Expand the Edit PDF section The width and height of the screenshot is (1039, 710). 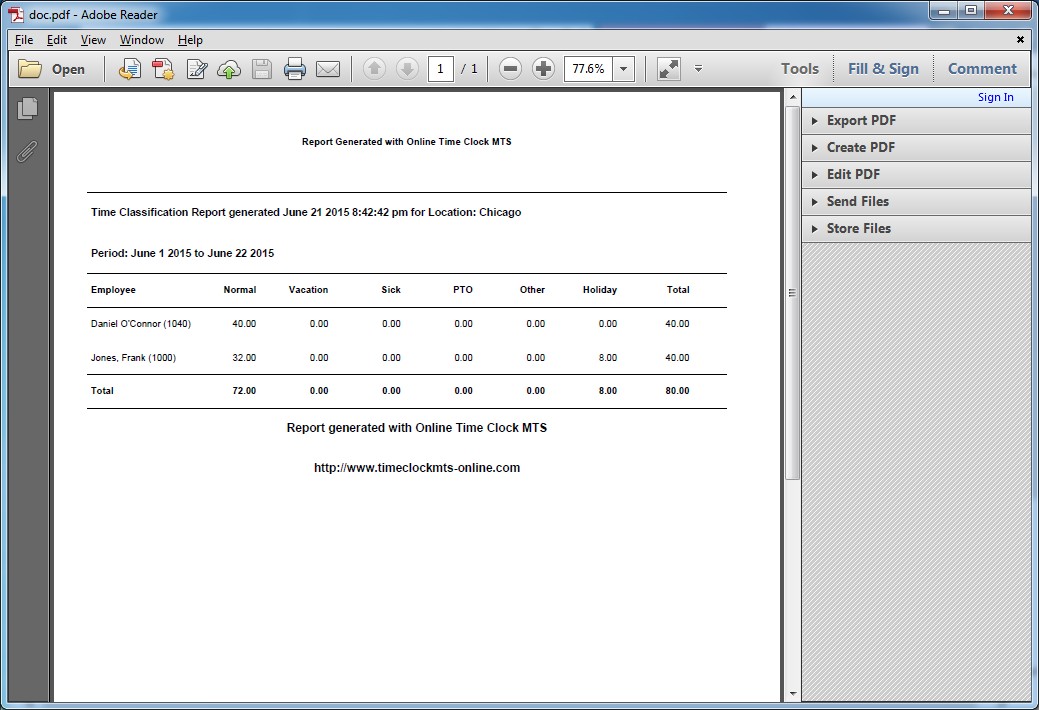916,174
